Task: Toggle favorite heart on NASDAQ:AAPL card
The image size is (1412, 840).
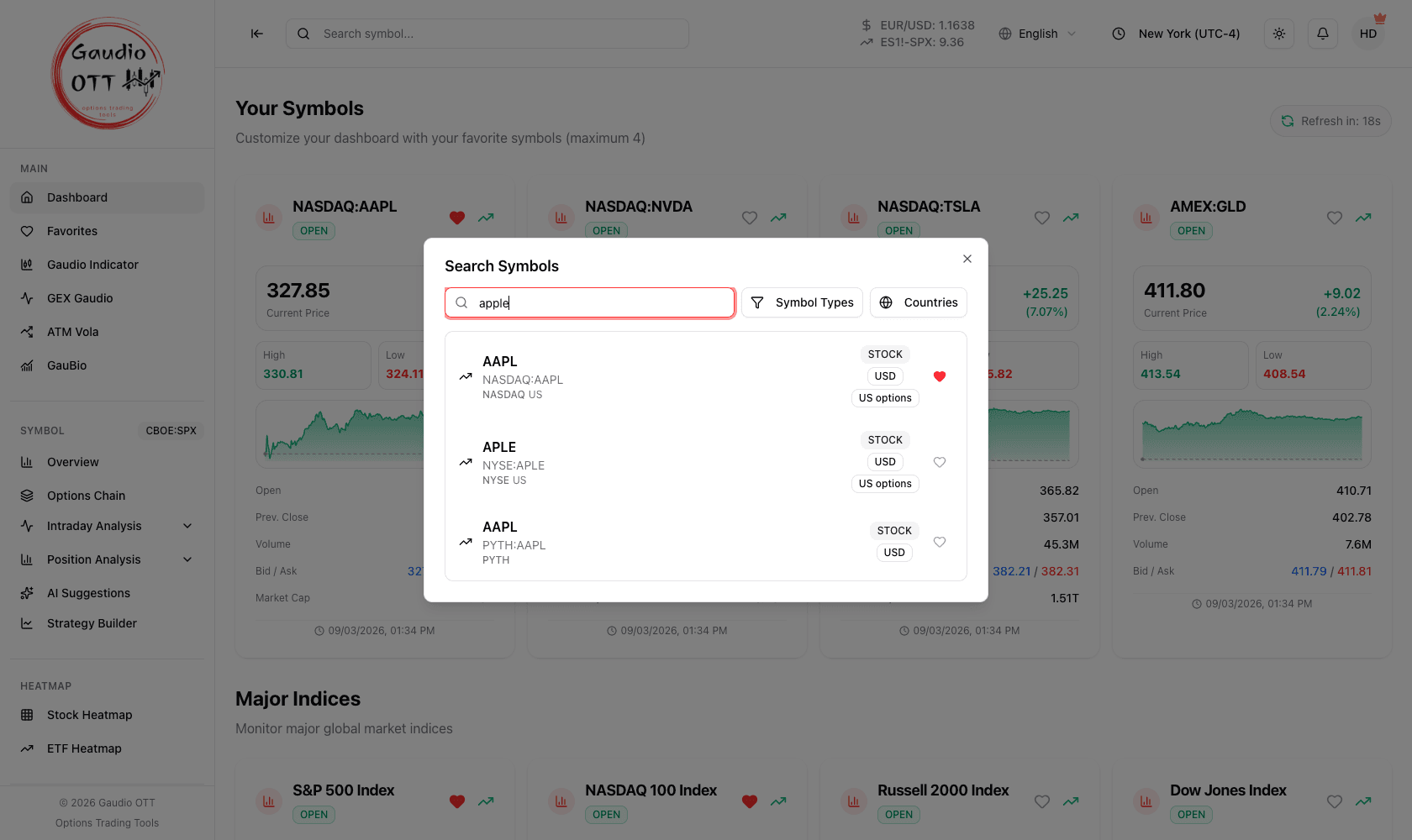Action: pyautogui.click(x=457, y=218)
